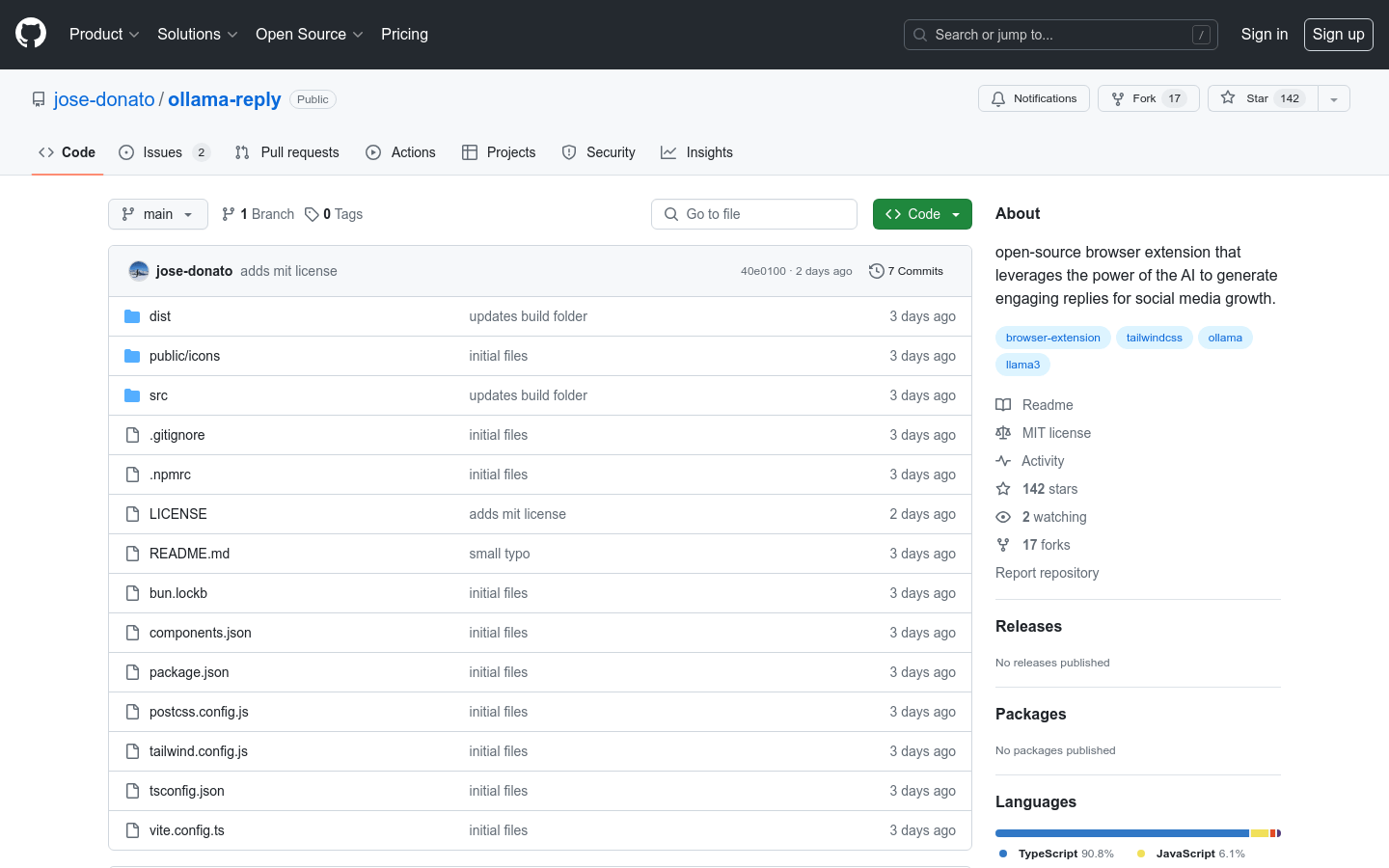Open the components.json file
1389x868 pixels.
[x=201, y=633]
